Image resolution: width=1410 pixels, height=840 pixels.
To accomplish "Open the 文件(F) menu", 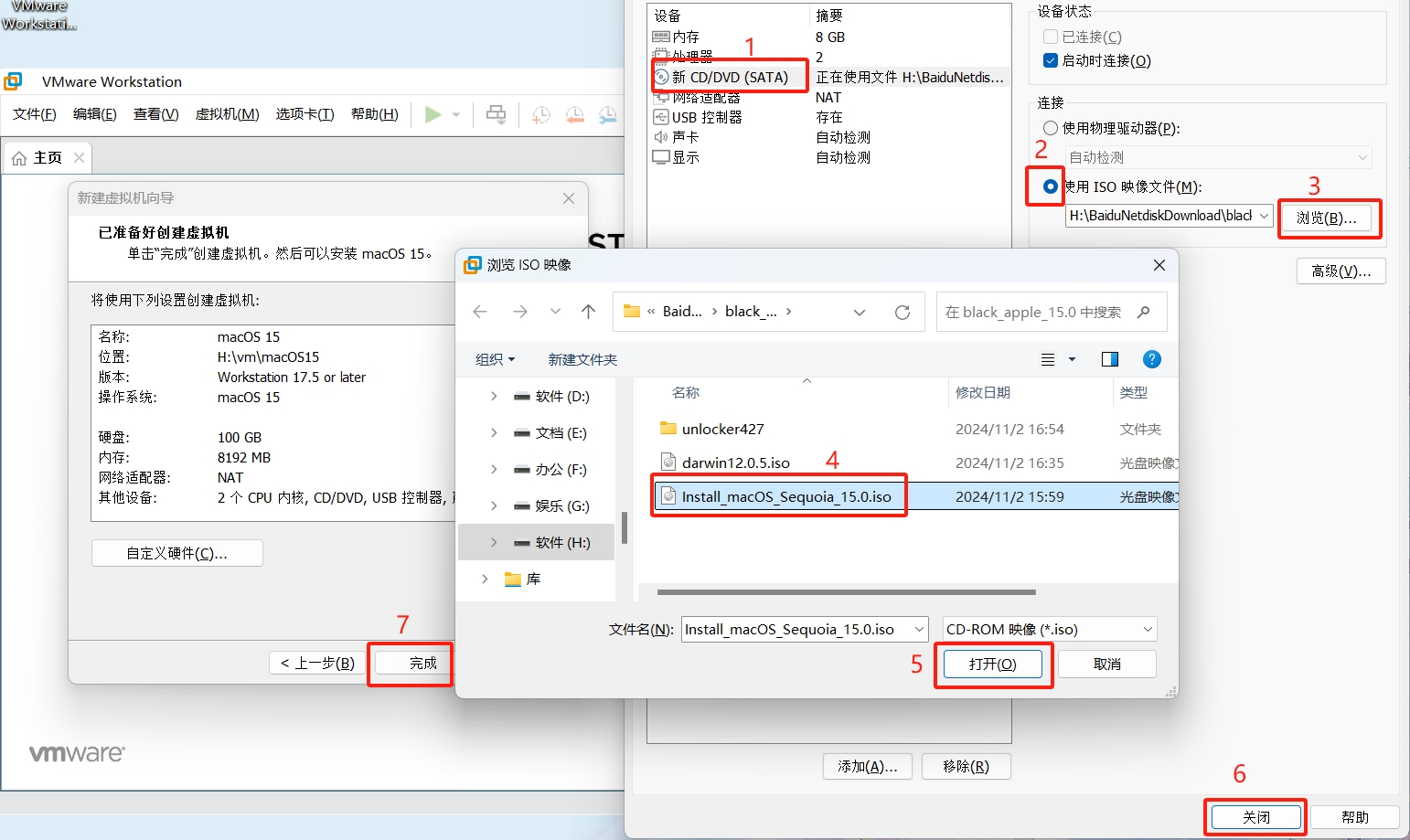I will pyautogui.click(x=35, y=114).
